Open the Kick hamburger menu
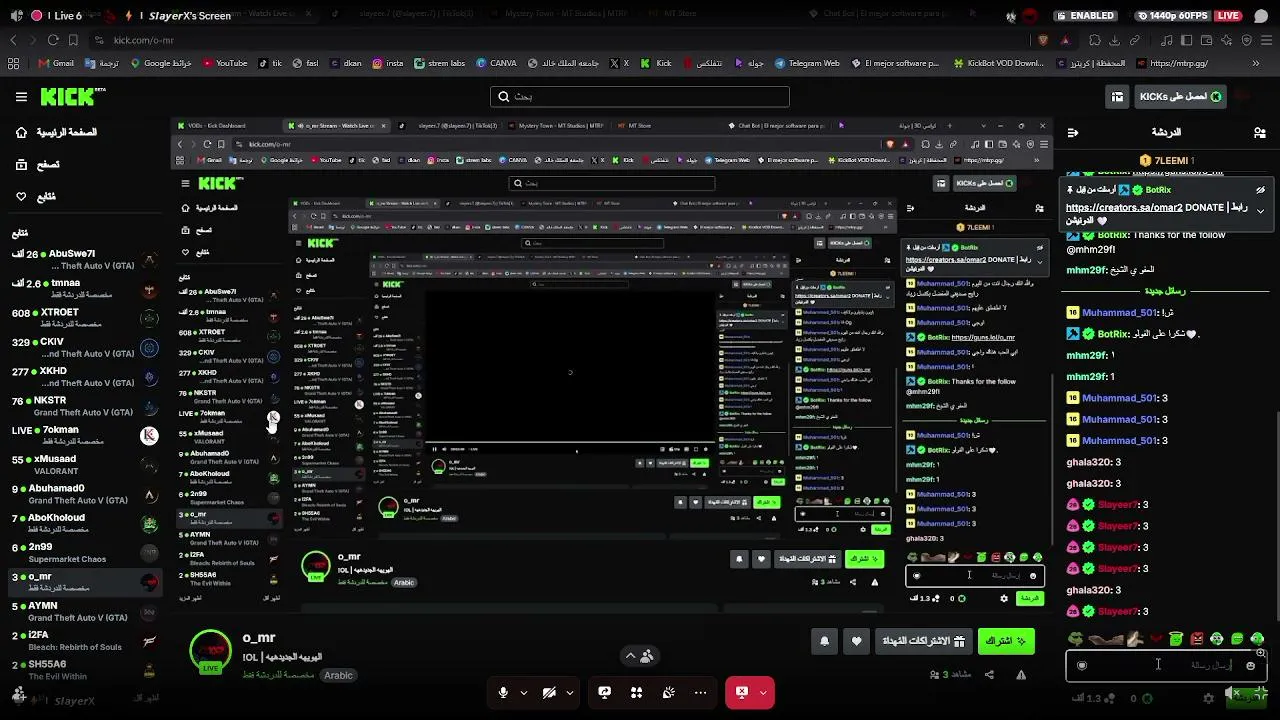The image size is (1280, 720). [21, 97]
